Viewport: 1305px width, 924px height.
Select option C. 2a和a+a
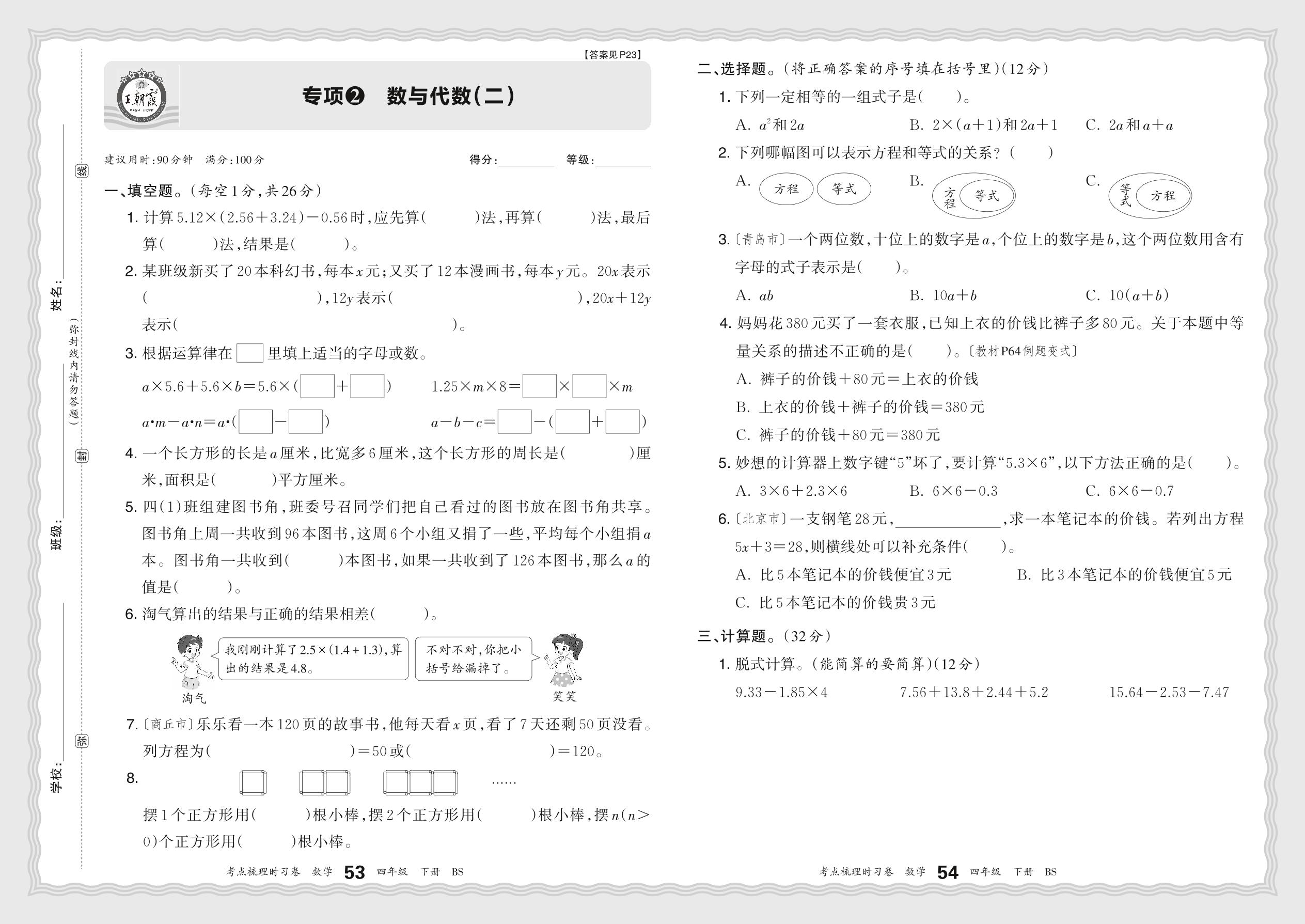[1129, 125]
